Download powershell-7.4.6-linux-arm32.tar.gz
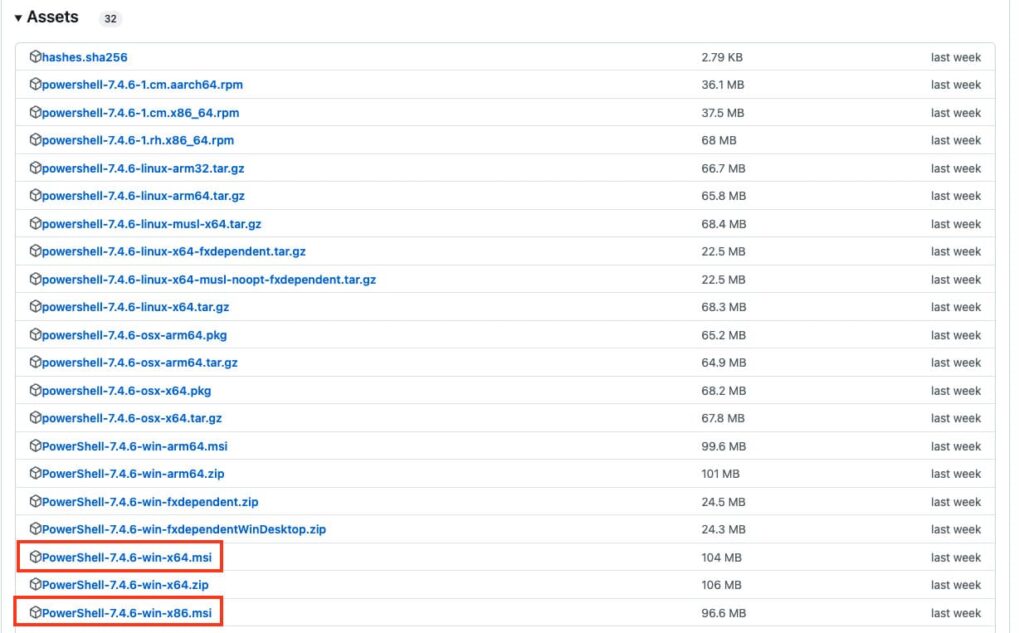 click(x=143, y=169)
